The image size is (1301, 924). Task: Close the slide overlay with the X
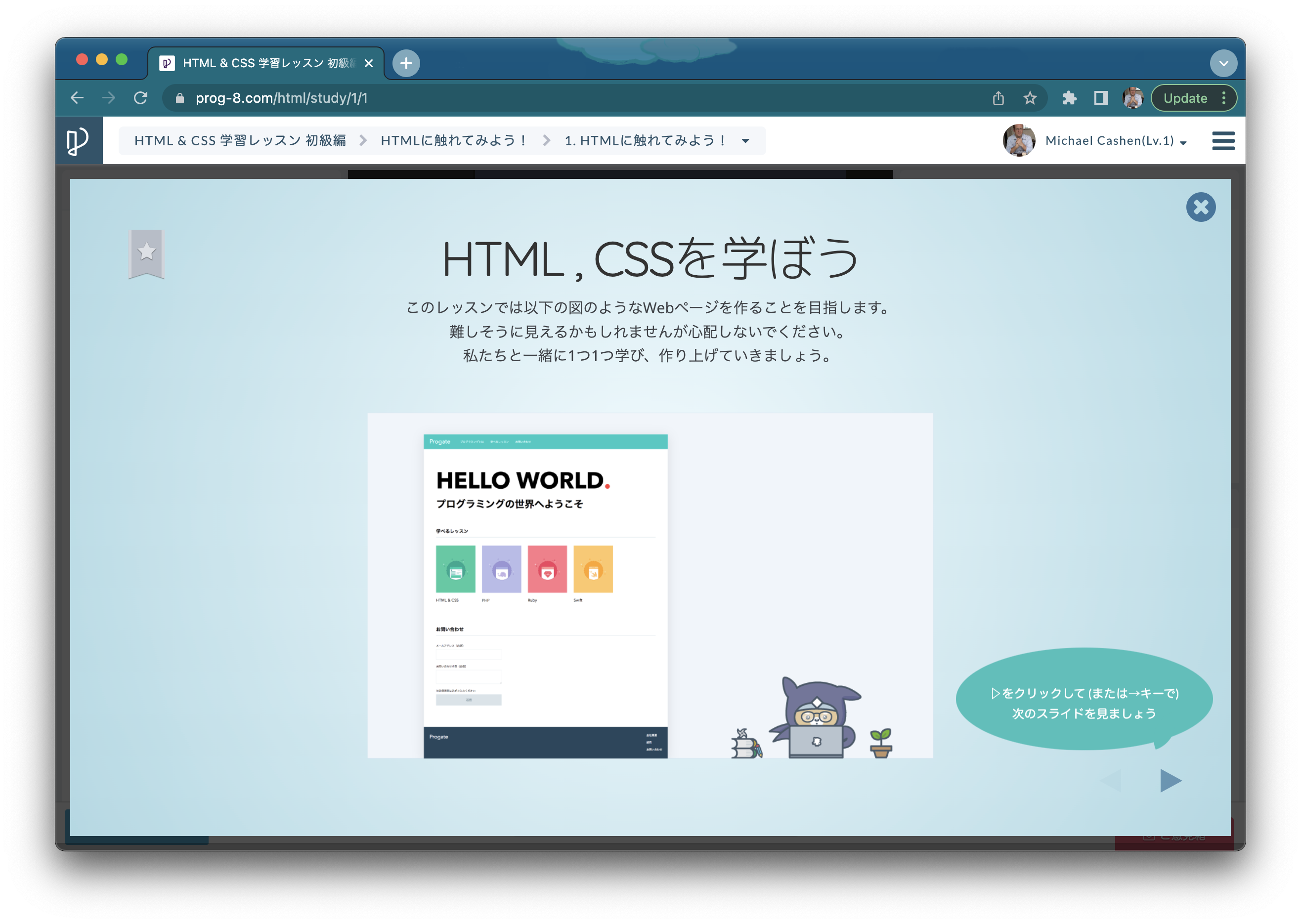[x=1200, y=207]
